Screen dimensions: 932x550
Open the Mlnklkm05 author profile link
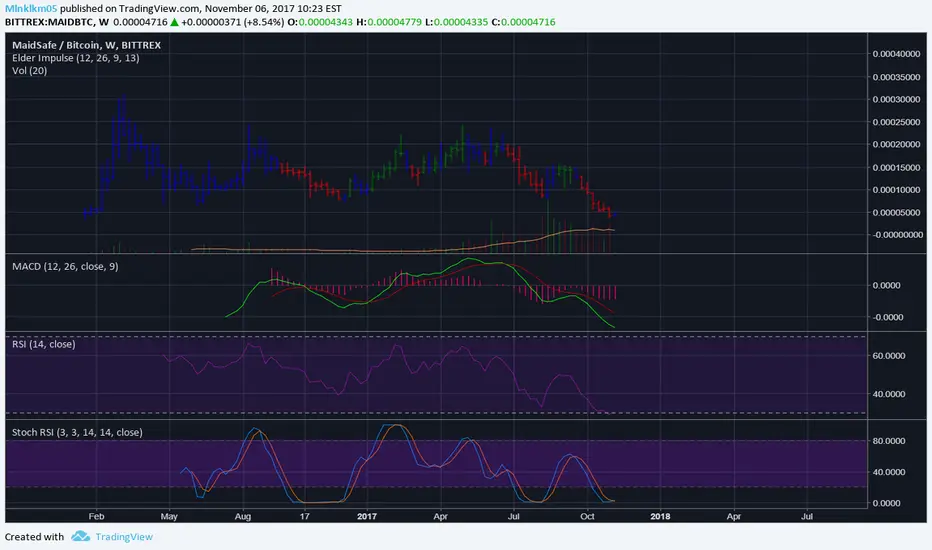click(31, 8)
